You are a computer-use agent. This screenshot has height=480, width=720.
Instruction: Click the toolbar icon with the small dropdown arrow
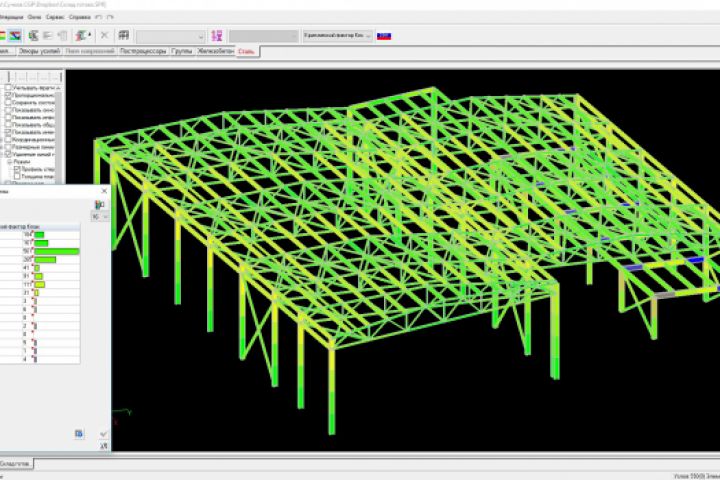[x=83, y=36]
